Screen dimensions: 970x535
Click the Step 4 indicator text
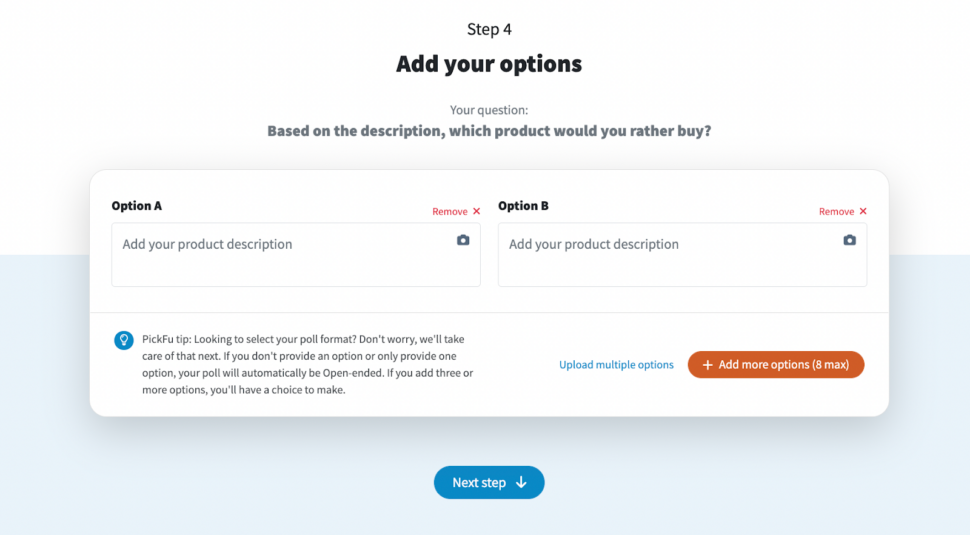coord(489,30)
